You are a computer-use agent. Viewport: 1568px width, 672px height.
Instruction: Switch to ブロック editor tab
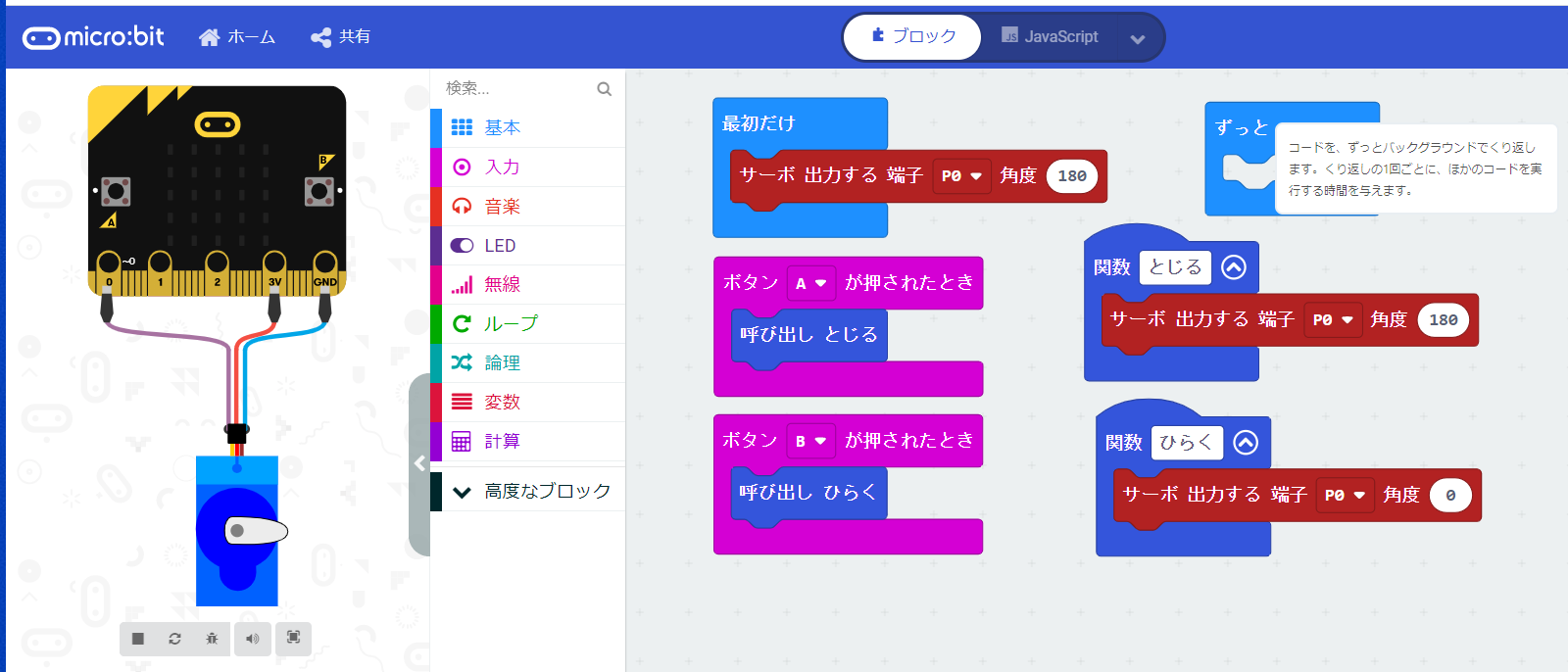click(x=912, y=37)
